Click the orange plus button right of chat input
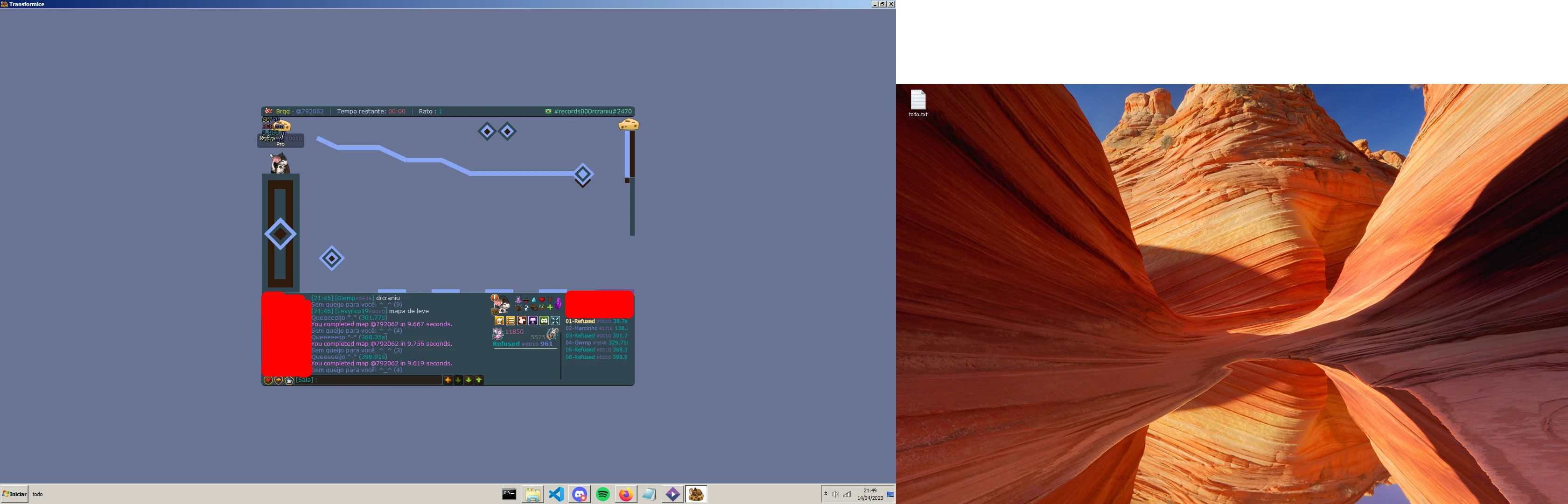This screenshot has height=504, width=1568. (448, 380)
